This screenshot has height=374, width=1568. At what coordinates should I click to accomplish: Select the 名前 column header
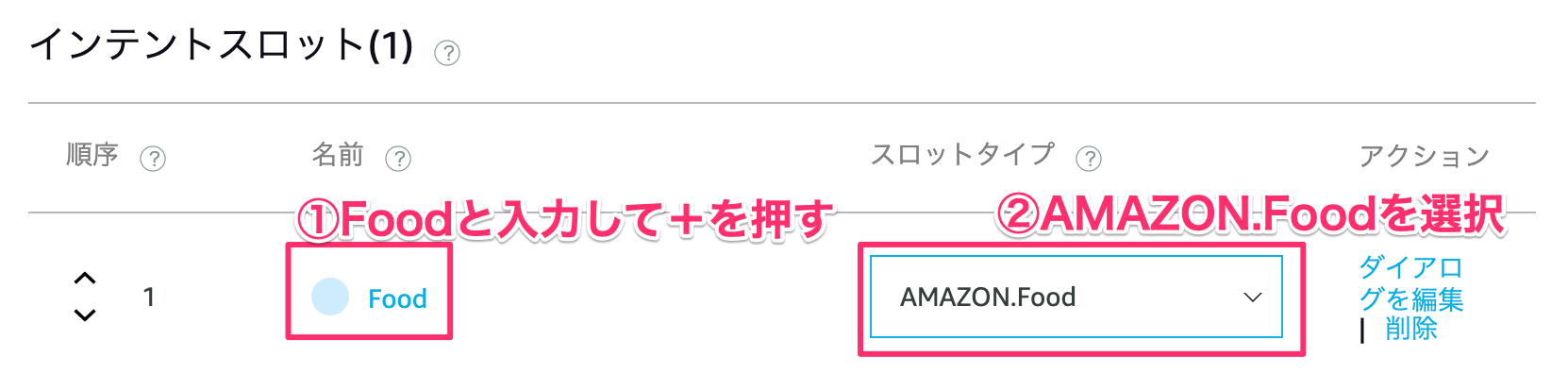[338, 155]
